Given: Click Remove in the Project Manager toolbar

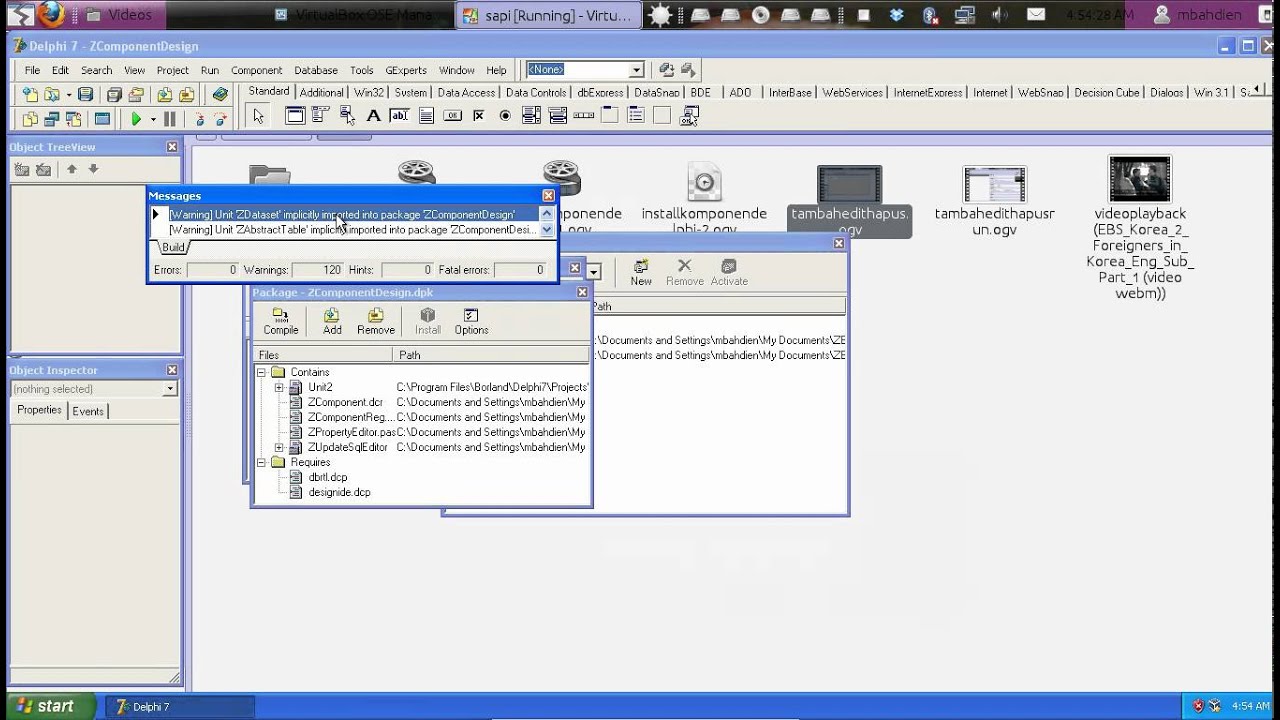Looking at the screenshot, I should [685, 272].
